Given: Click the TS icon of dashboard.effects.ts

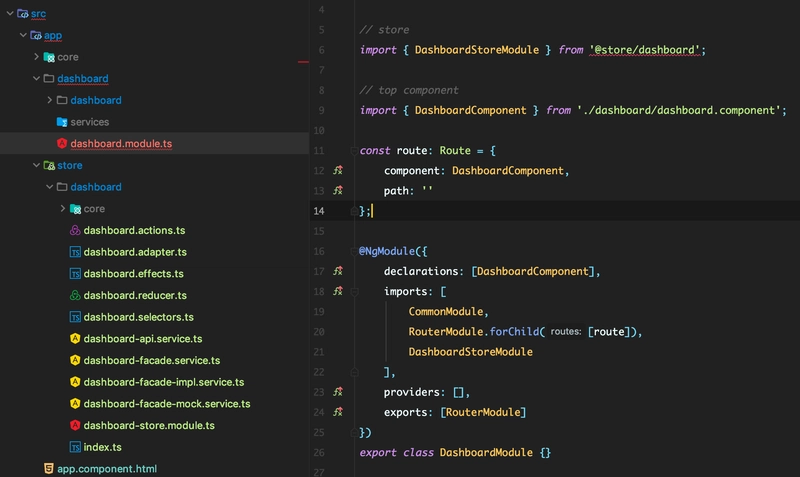Looking at the screenshot, I should click(75, 273).
